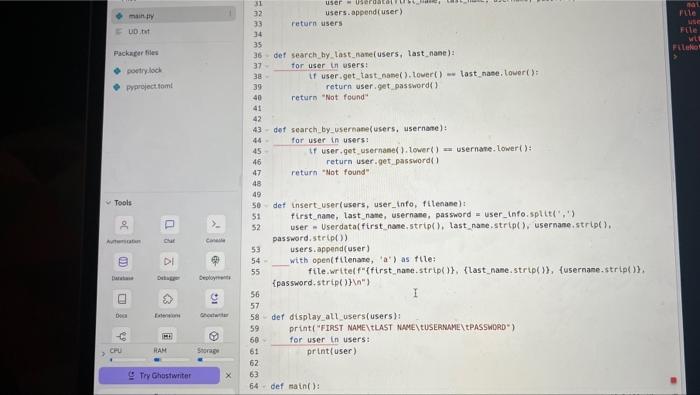Click the Storage usage bar
Viewport: 700px width, 395px height.
pyautogui.click(x=215, y=359)
